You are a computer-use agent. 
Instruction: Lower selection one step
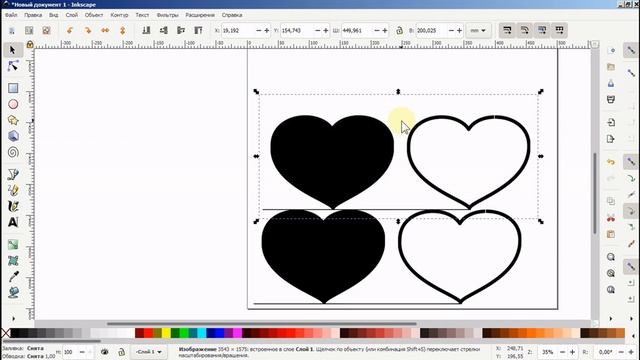click(164, 31)
